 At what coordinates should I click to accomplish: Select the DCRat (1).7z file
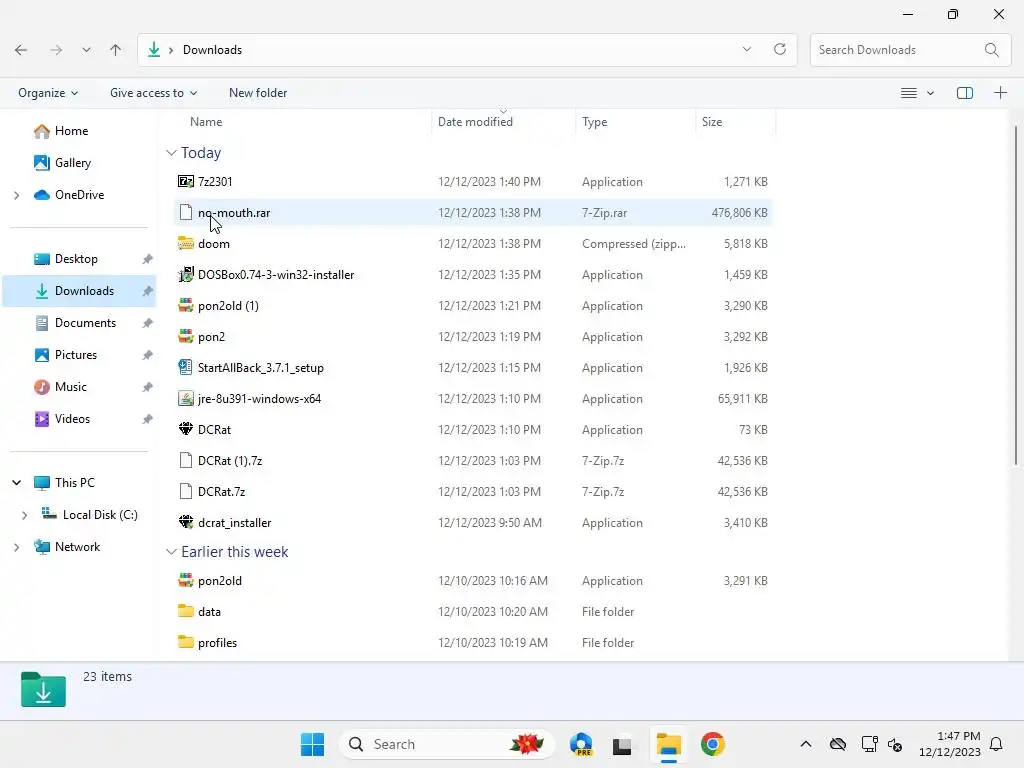[x=230, y=461]
